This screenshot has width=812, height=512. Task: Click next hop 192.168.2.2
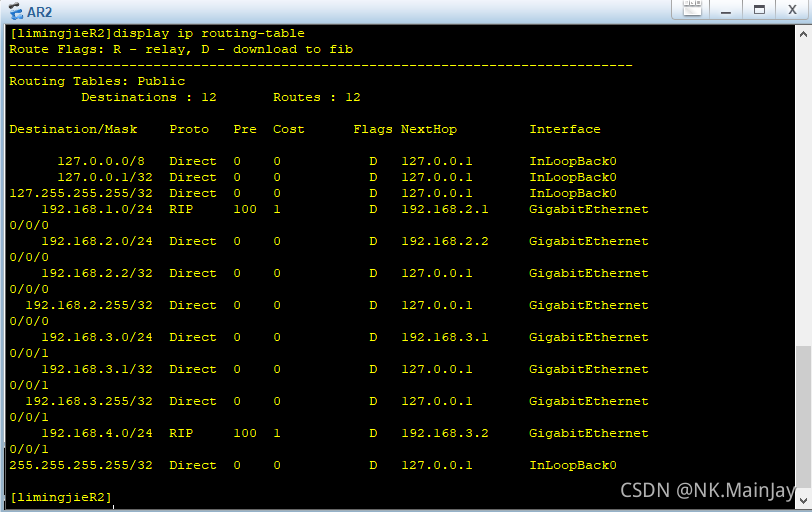tap(445, 241)
